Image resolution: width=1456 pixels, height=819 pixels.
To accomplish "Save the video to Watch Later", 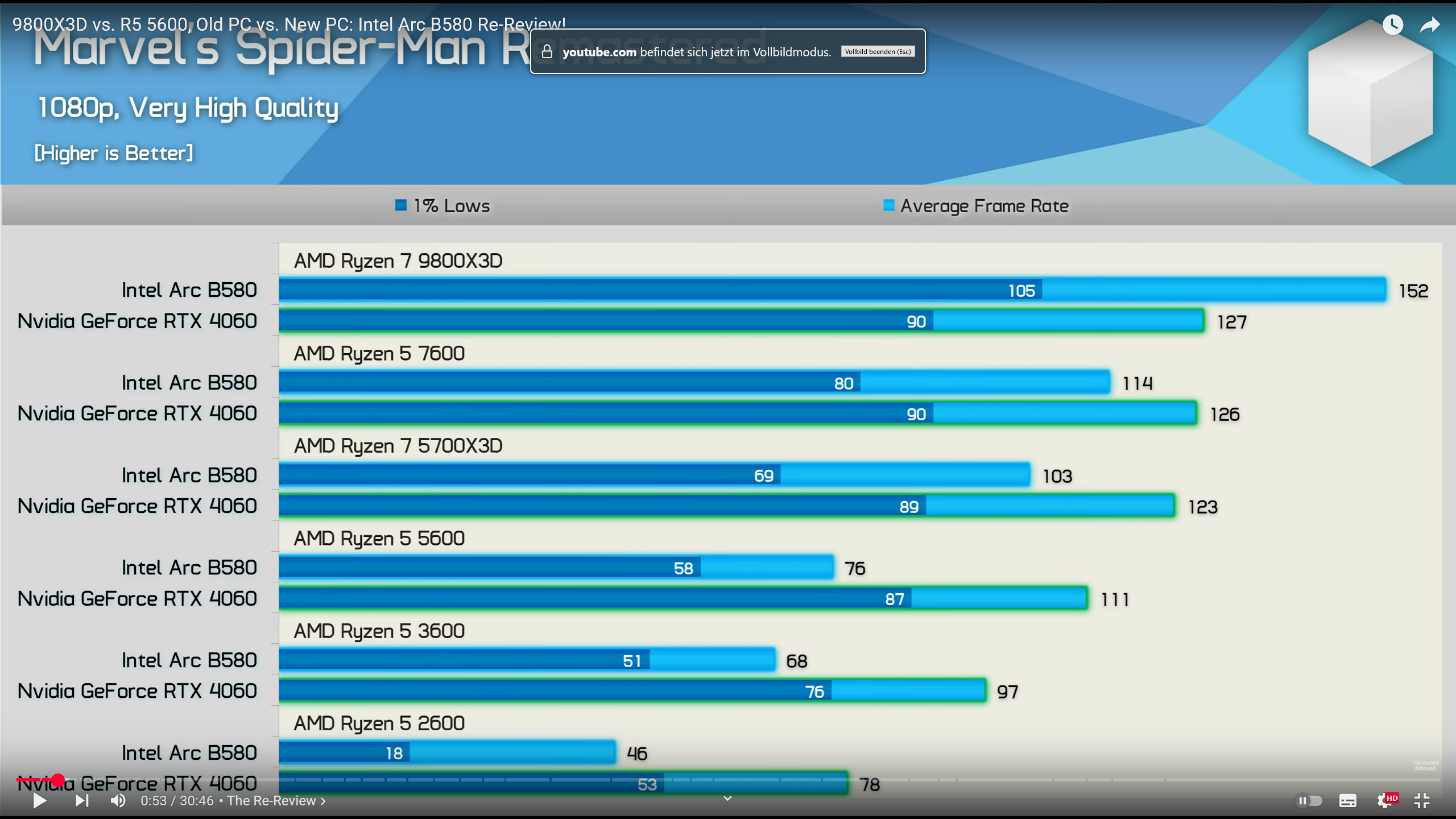I will [x=1393, y=24].
